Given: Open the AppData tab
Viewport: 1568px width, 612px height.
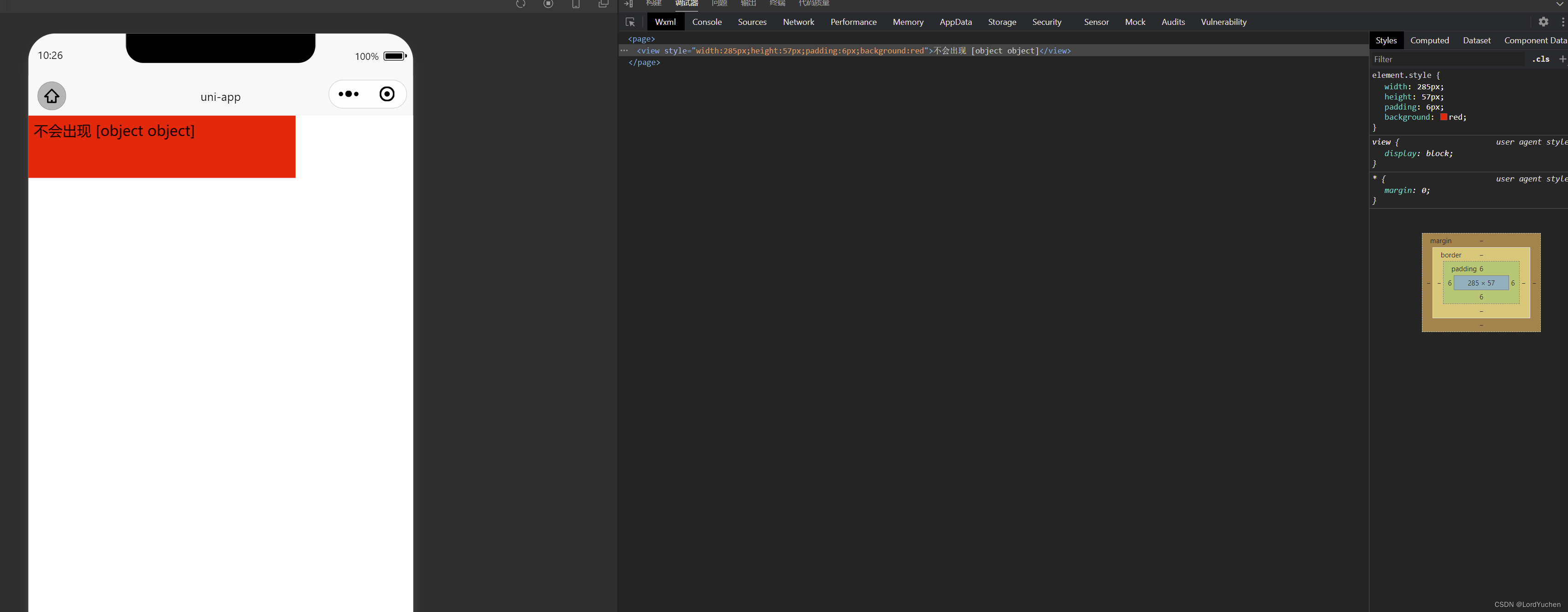Looking at the screenshot, I should point(955,22).
